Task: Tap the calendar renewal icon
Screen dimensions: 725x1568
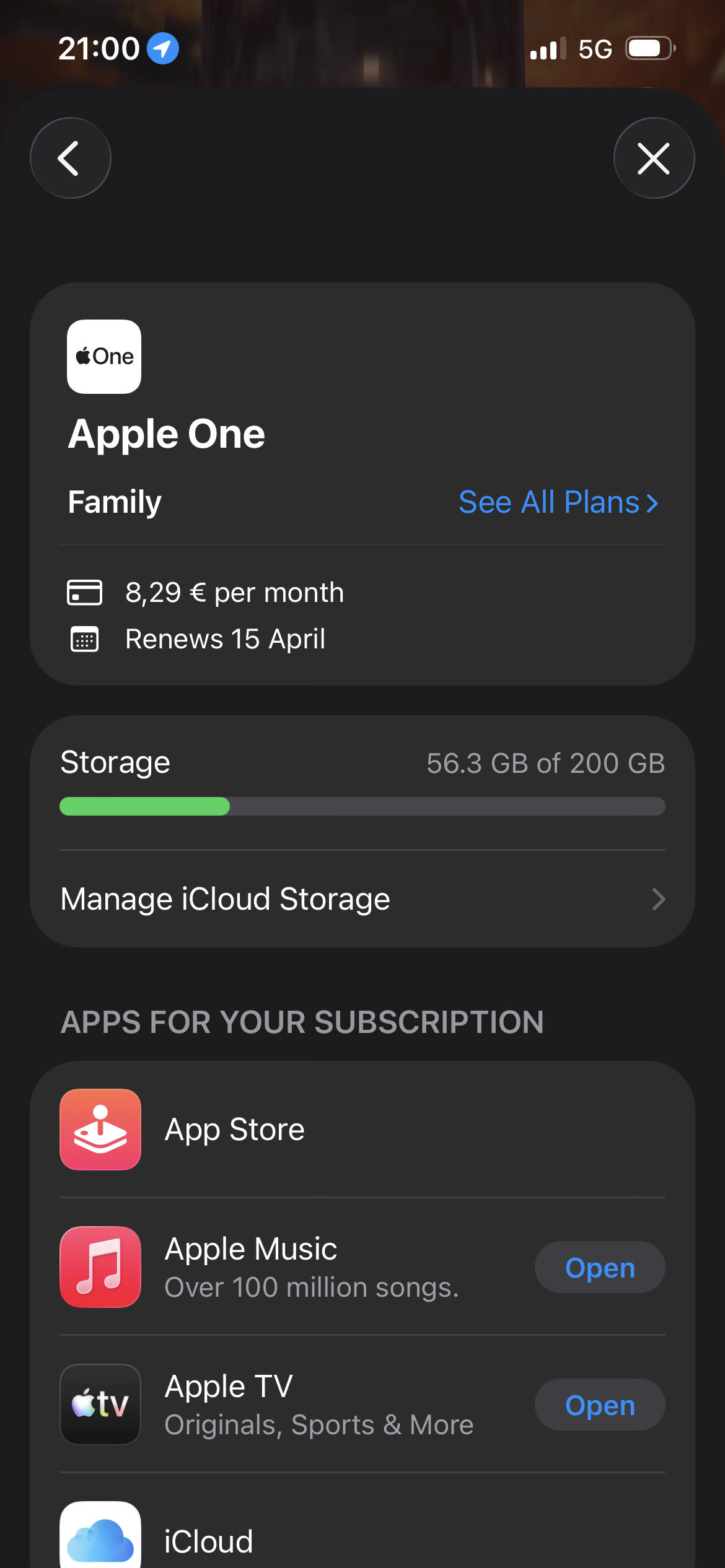Action: click(84, 639)
